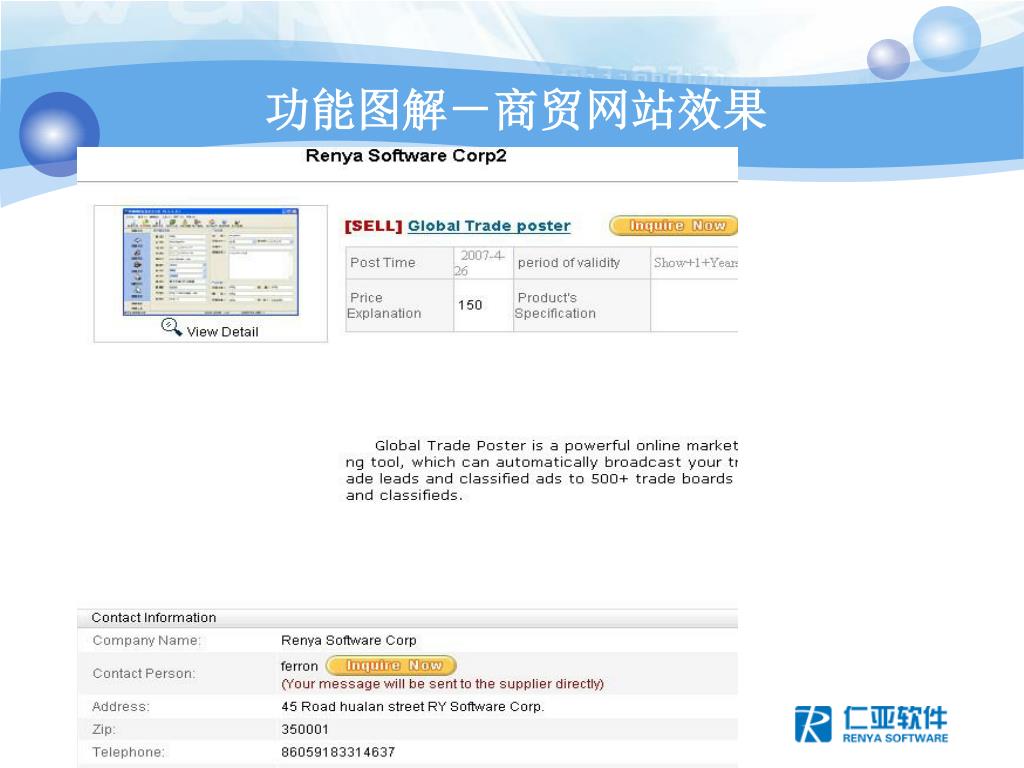The width and height of the screenshot is (1024, 768).
Task: Click the red supplier message note
Action: click(443, 684)
